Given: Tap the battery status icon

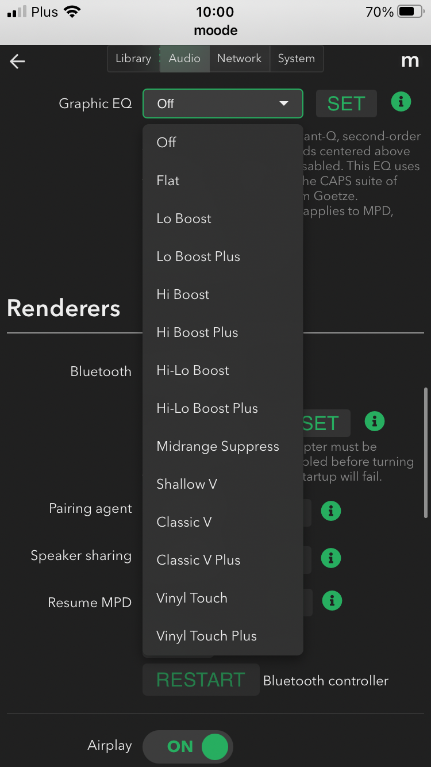Looking at the screenshot, I should tap(410, 12).
